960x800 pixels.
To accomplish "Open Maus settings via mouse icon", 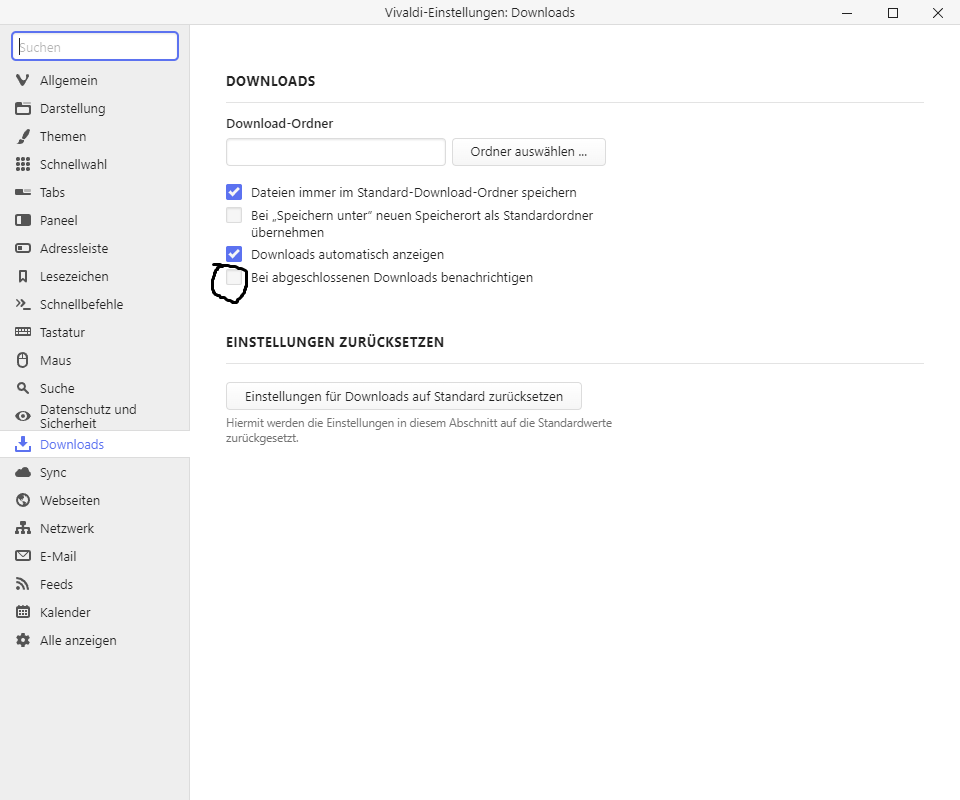I will [23, 361].
